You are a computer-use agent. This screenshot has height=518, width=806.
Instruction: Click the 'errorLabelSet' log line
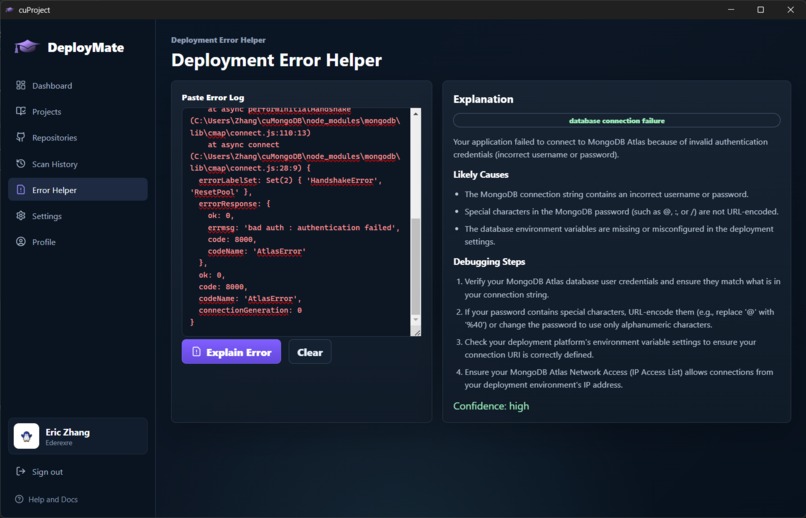[290, 180]
